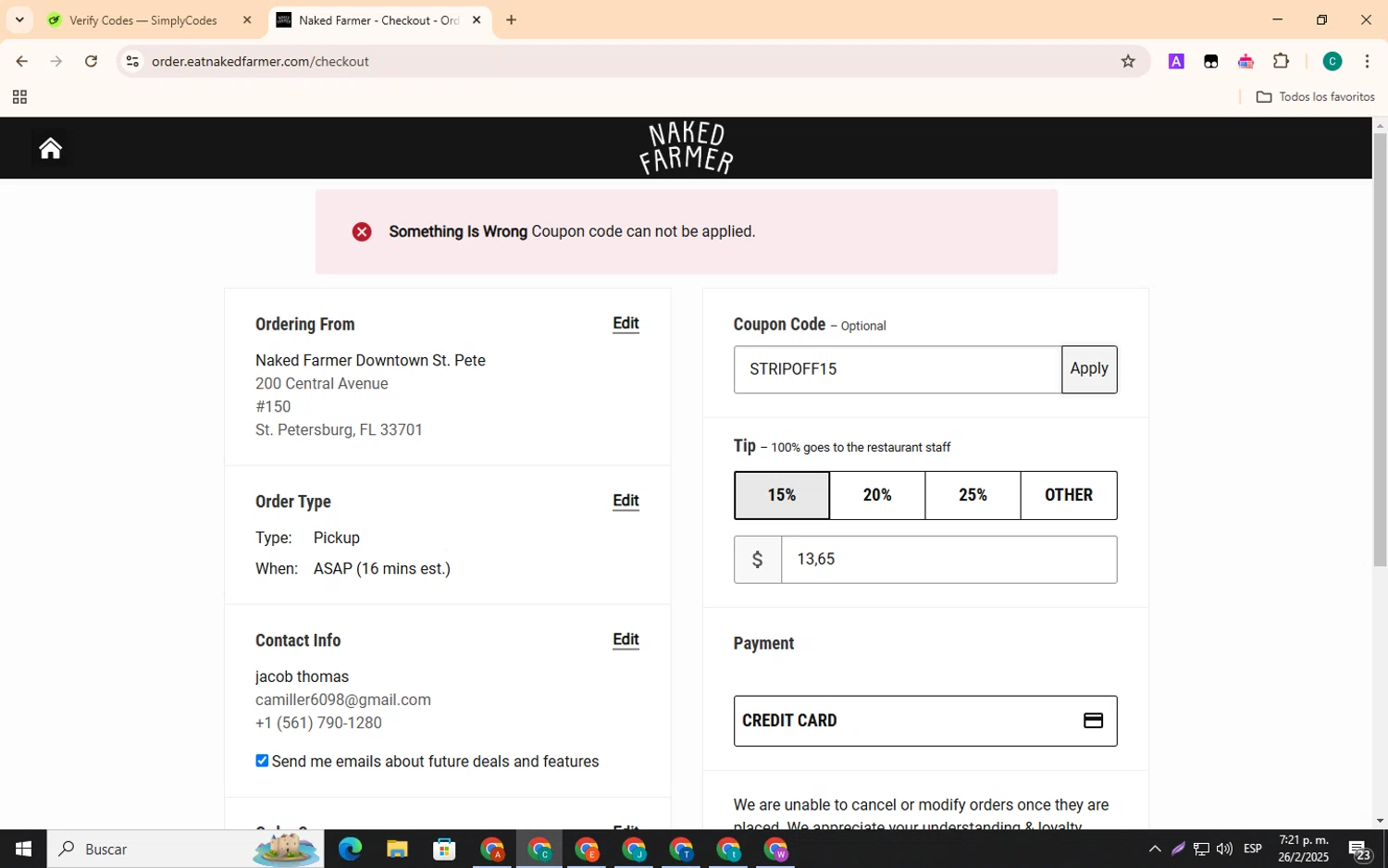Image resolution: width=1388 pixels, height=868 pixels.
Task: Open Todos los favoritos bookmarks folder
Action: click(1315, 97)
